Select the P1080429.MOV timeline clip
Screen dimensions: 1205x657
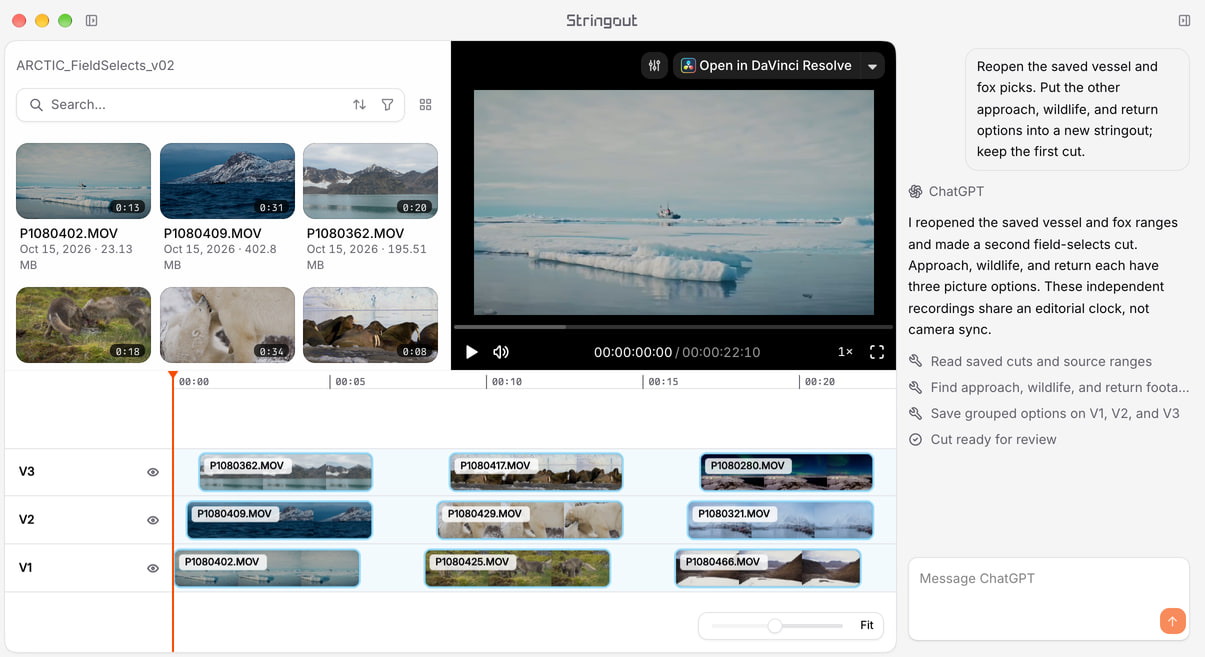click(530, 520)
